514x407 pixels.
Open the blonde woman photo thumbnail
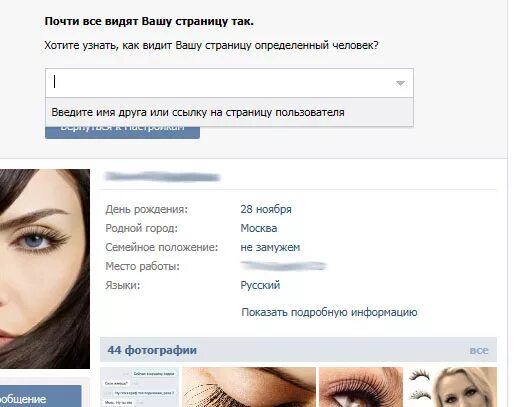tap(451, 387)
